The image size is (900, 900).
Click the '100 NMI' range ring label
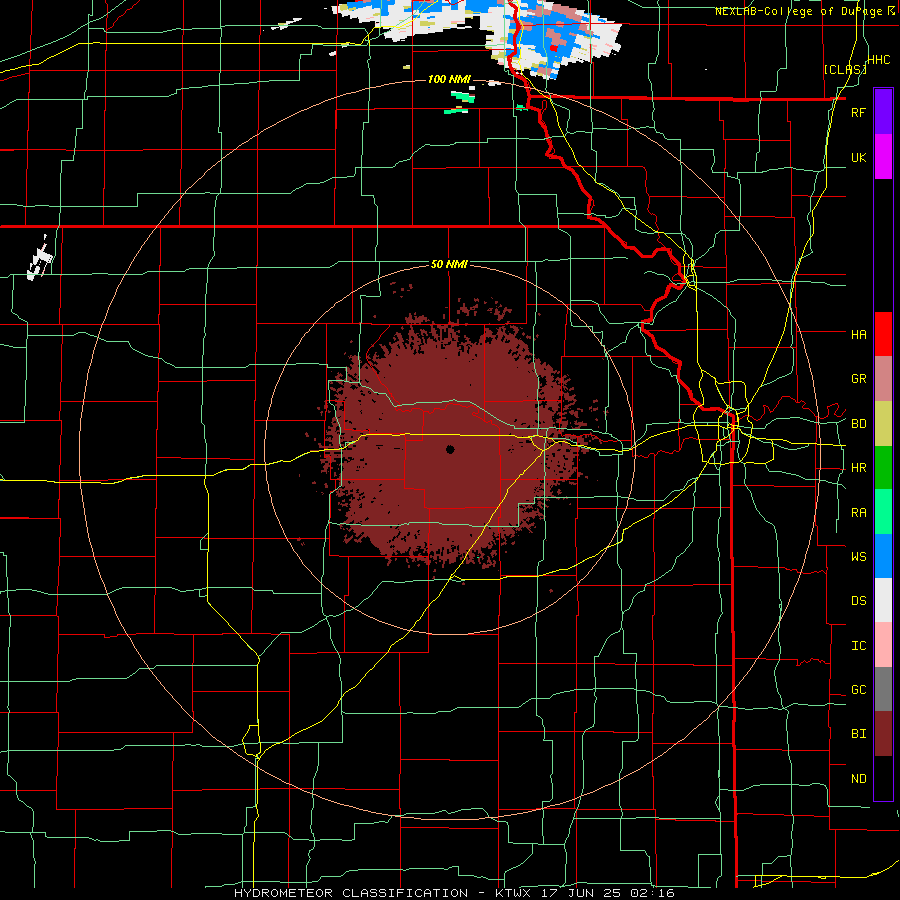coord(449,79)
